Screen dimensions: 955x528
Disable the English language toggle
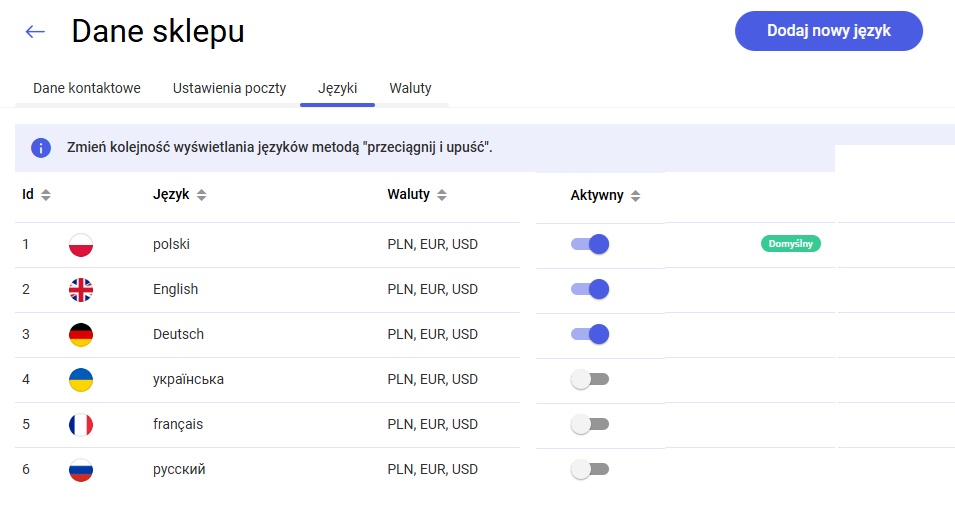pyautogui.click(x=590, y=289)
